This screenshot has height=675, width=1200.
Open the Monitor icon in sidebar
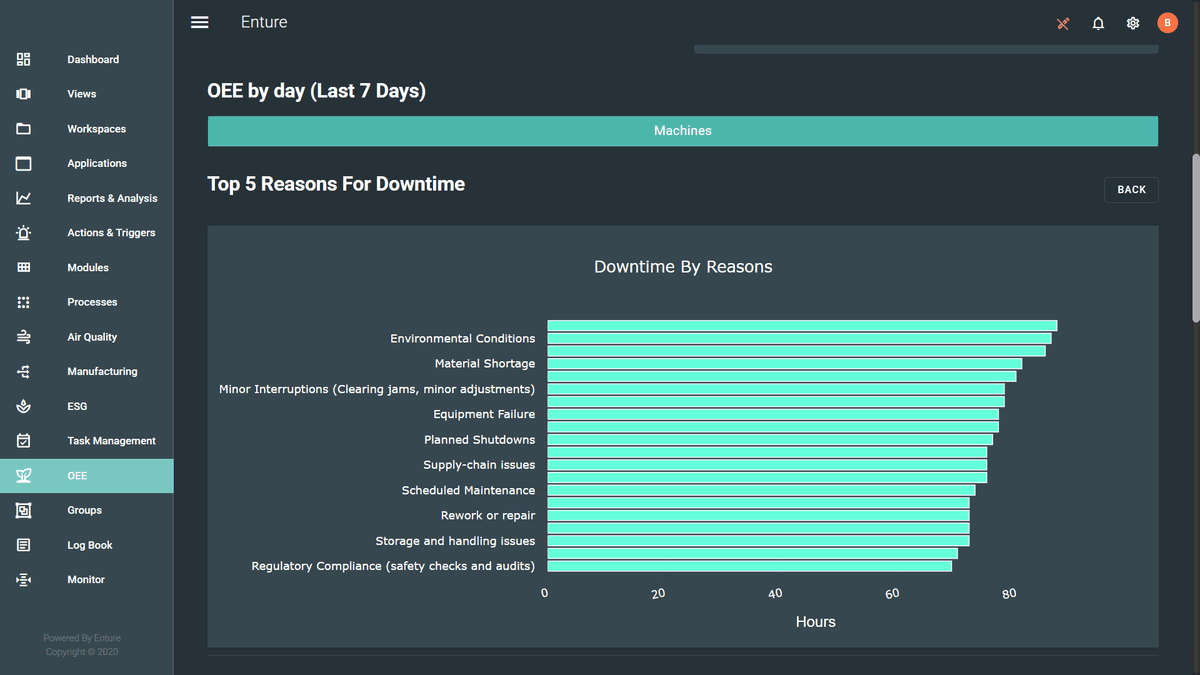[x=23, y=579]
